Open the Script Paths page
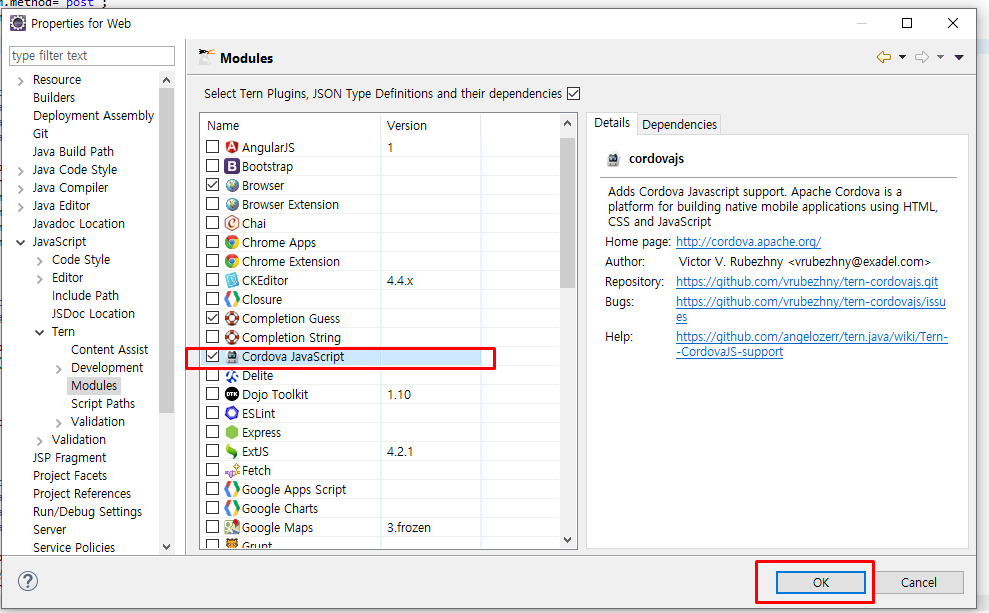 tap(103, 404)
